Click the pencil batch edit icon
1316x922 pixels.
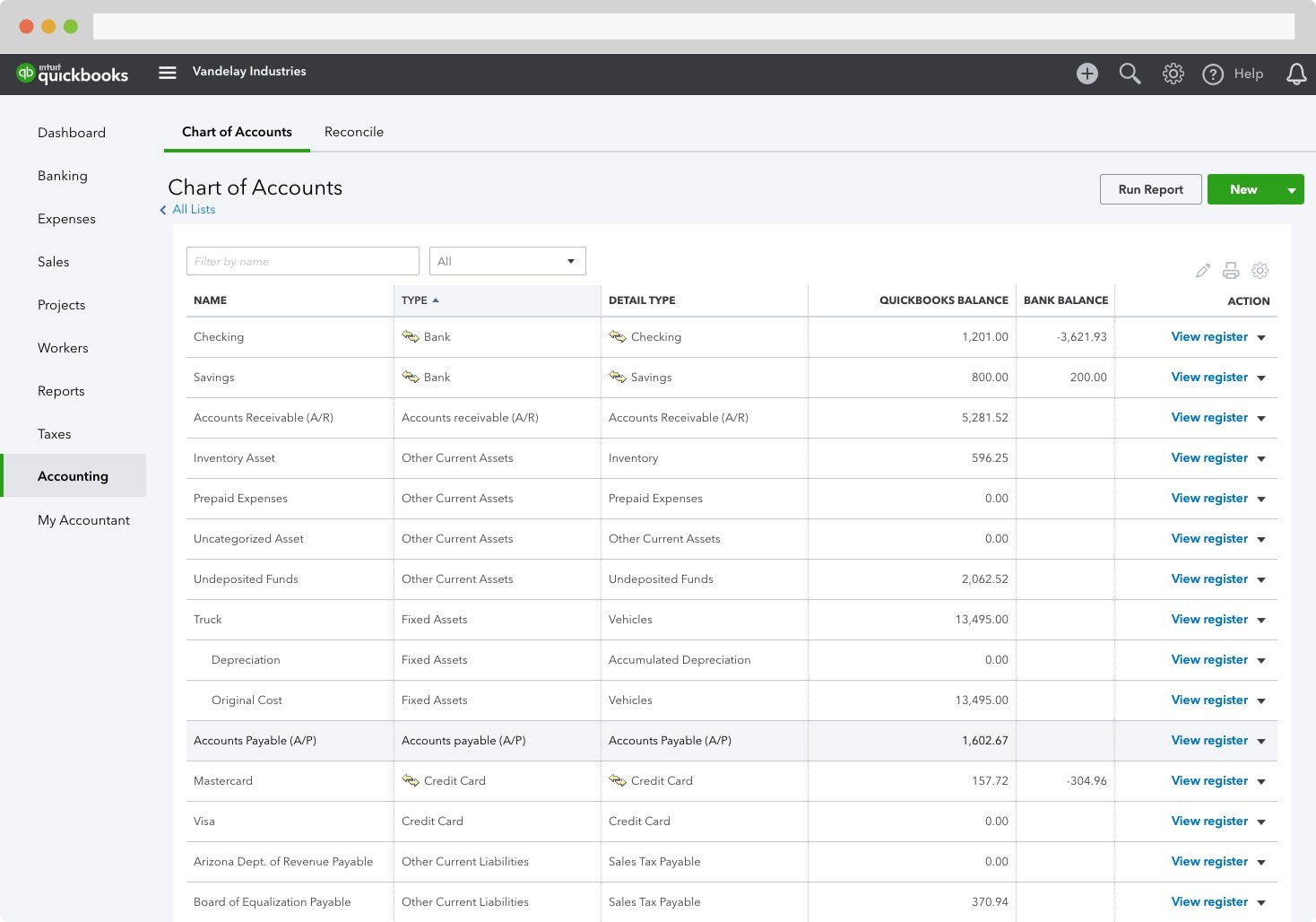coord(1203,271)
